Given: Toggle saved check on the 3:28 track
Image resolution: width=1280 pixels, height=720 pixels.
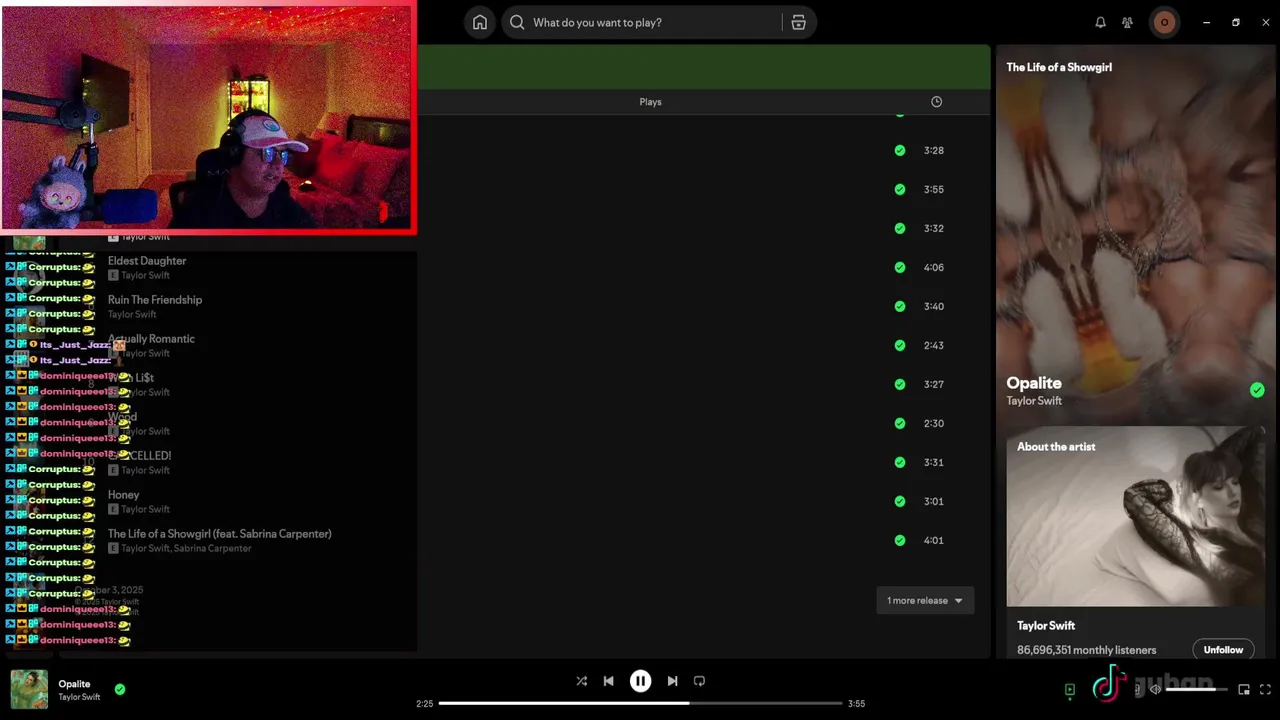Looking at the screenshot, I should coord(900,150).
